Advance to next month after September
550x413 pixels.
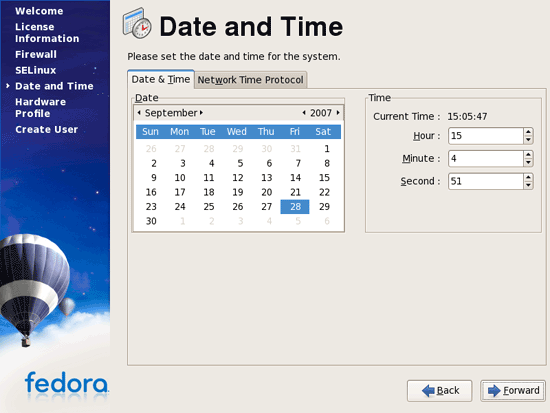(x=201, y=113)
